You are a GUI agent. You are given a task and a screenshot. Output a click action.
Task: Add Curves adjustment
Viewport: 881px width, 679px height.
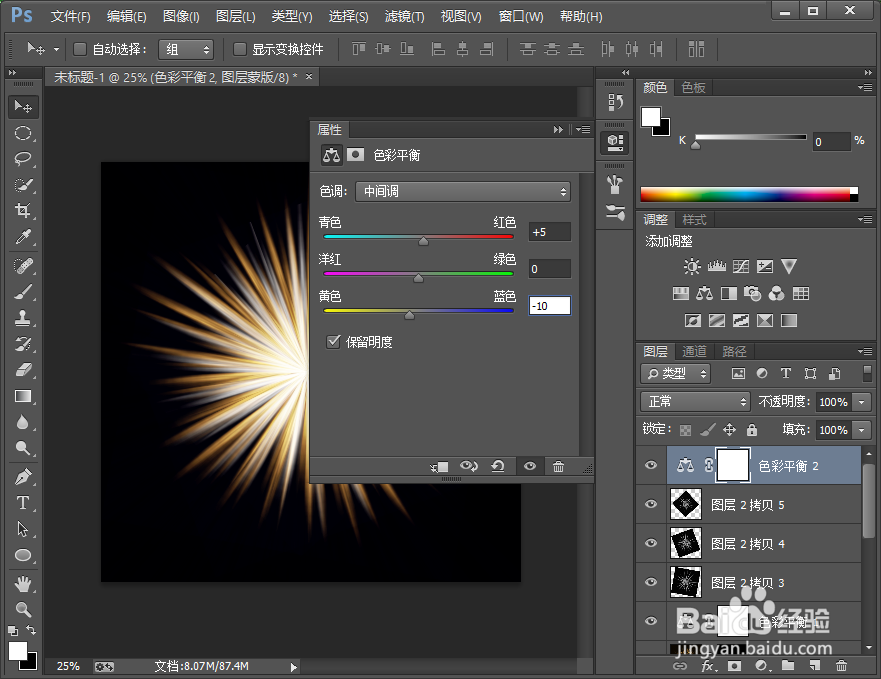[x=741, y=266]
